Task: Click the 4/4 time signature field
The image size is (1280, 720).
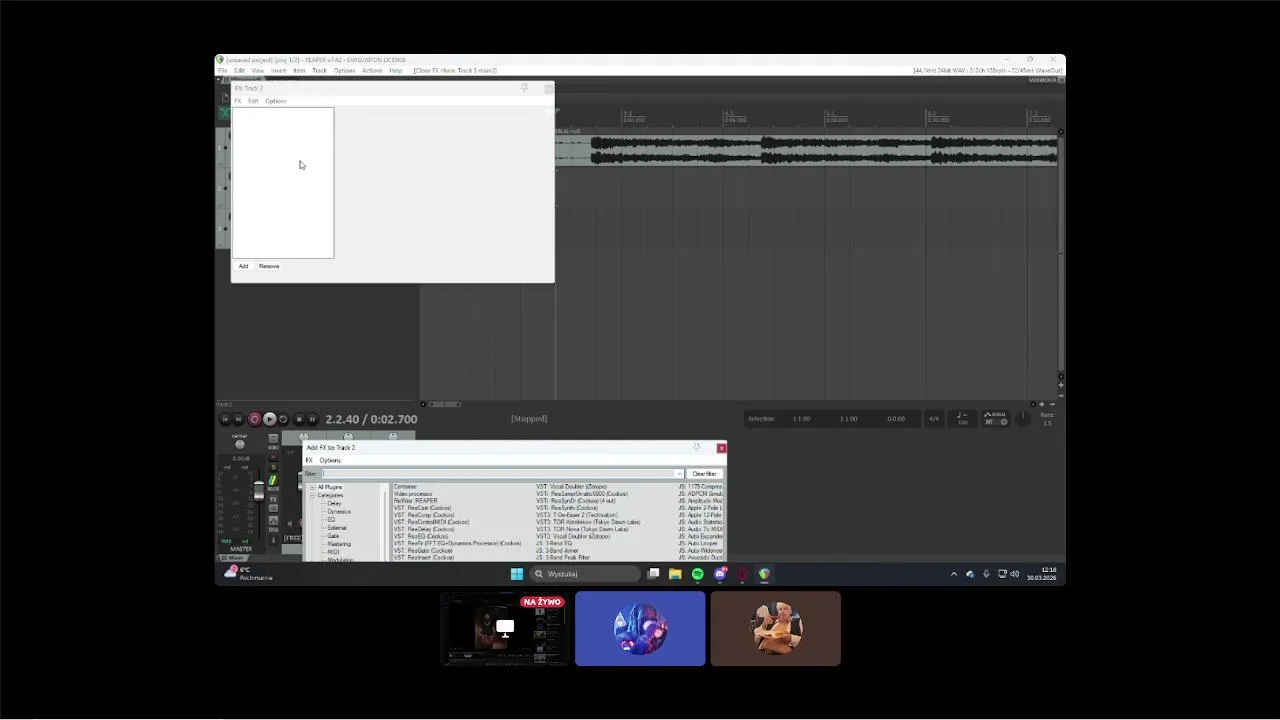Action: click(934, 419)
